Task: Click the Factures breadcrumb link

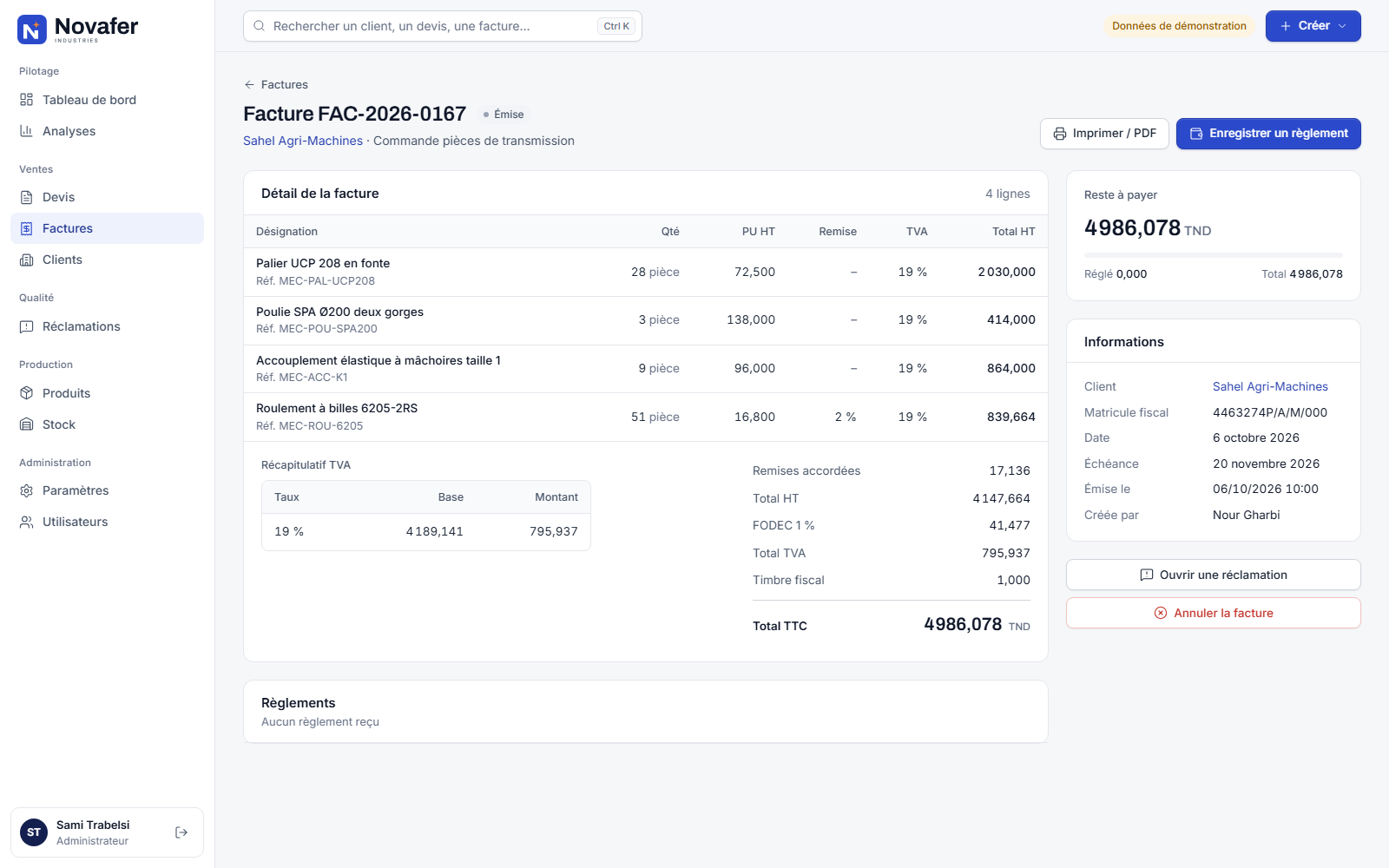Action: click(285, 84)
